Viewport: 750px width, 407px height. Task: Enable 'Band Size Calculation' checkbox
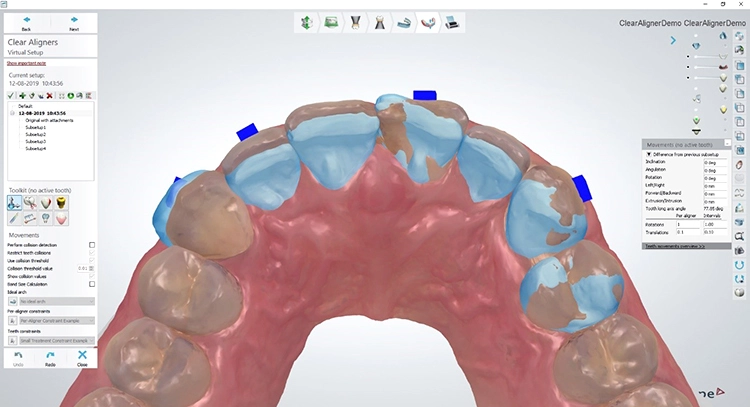92,284
